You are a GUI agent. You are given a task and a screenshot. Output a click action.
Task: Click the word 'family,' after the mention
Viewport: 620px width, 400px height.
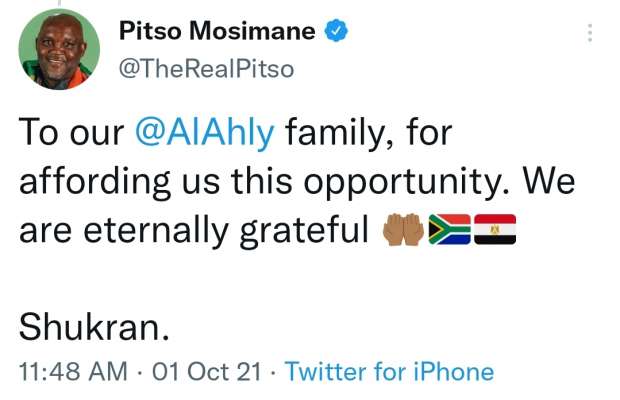pyautogui.click(x=340, y=134)
